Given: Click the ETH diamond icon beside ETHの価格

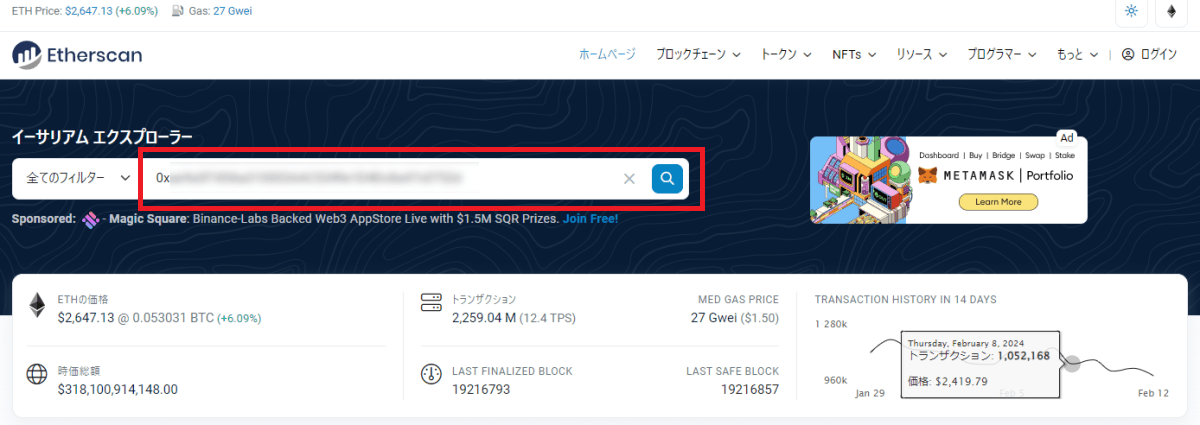Looking at the screenshot, I should click(x=37, y=306).
